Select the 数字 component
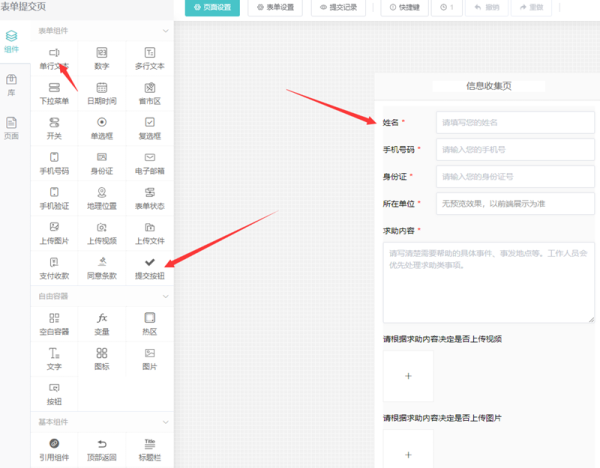This screenshot has height=468, width=600. click(x=102, y=59)
